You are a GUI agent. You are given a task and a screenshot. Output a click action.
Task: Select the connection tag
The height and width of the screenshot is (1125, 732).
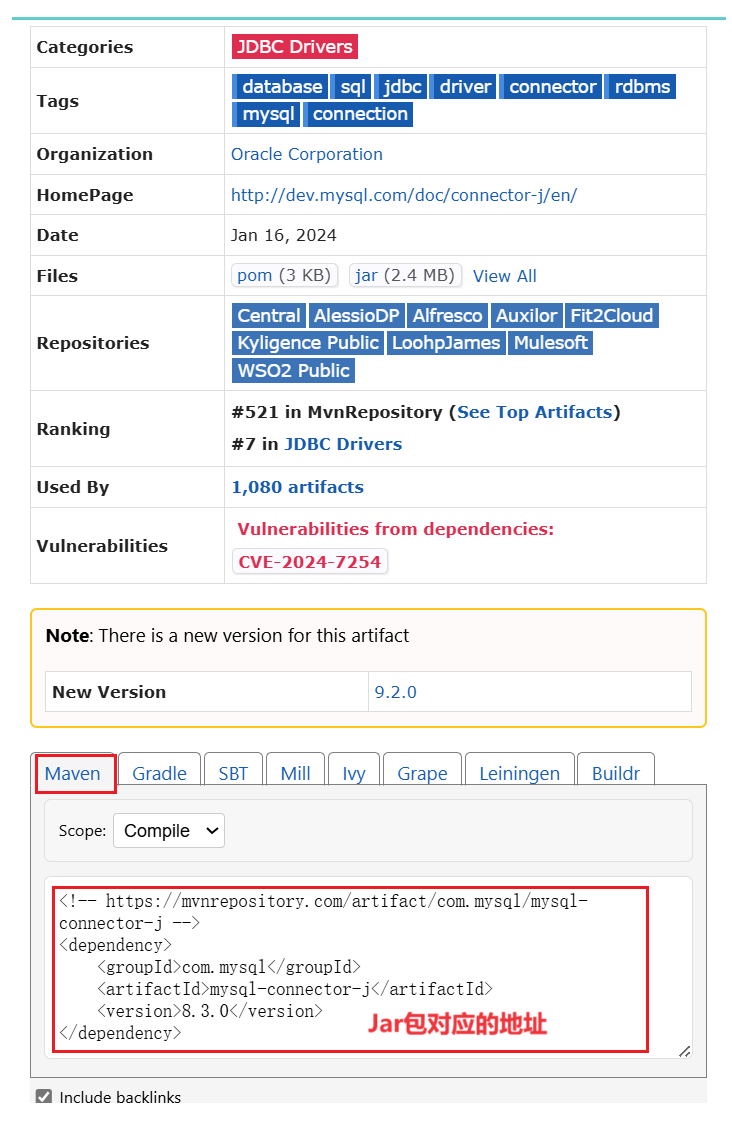point(359,114)
